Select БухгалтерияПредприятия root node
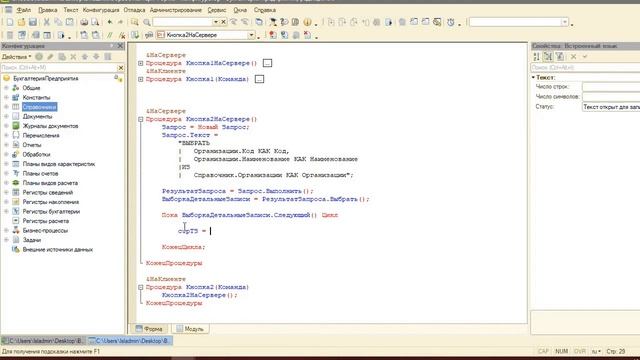Image resolution: width=640 pixels, height=360 pixels. [x=45, y=78]
